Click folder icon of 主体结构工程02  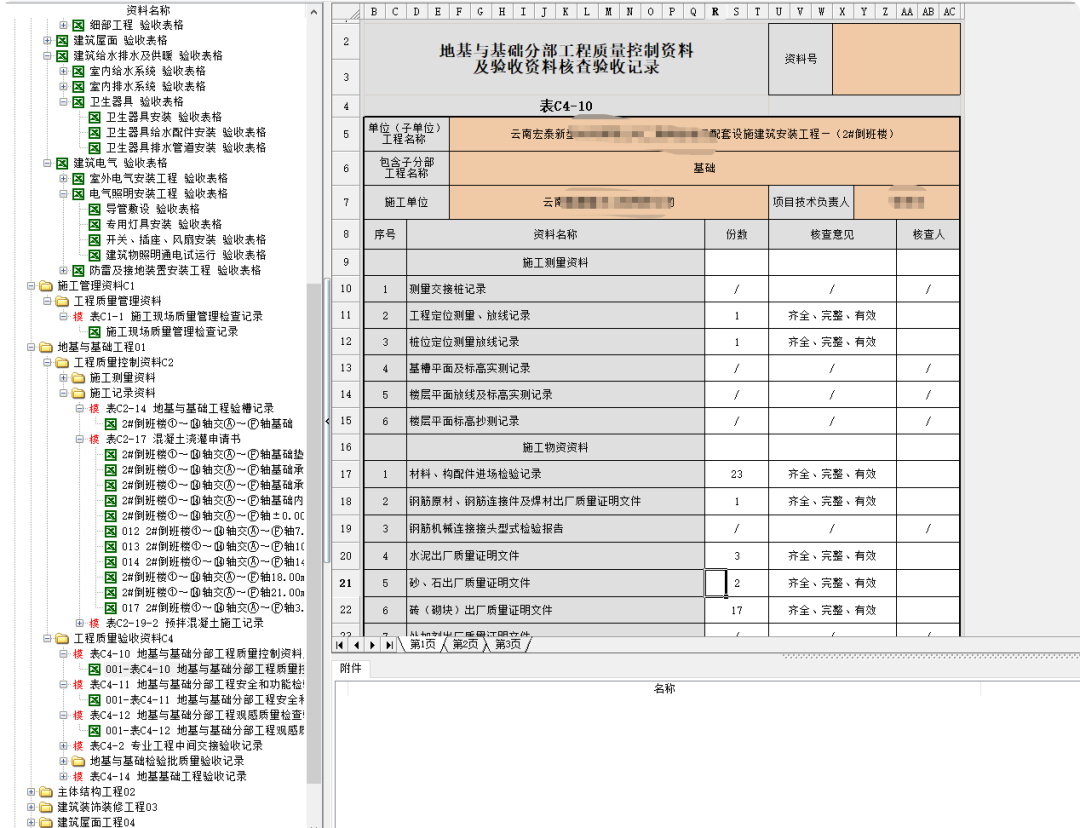(x=46, y=792)
